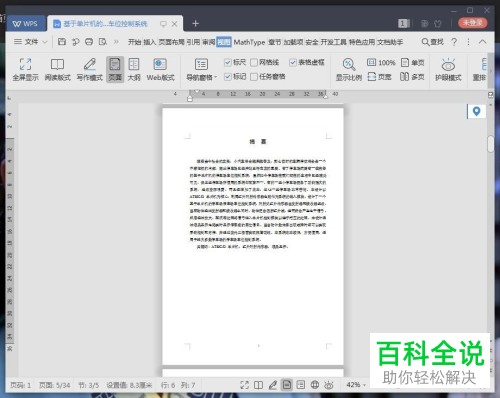500x398 pixels.
Task: Click full screen icon in status bar
Action: point(244,385)
